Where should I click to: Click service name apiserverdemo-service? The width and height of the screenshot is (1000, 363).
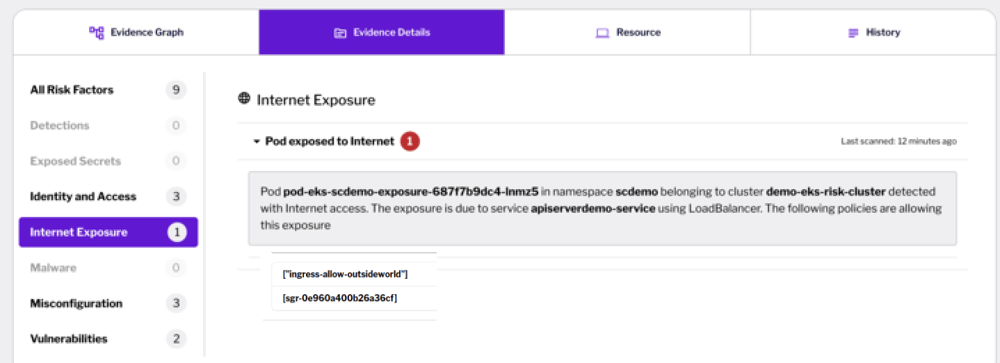(593, 209)
